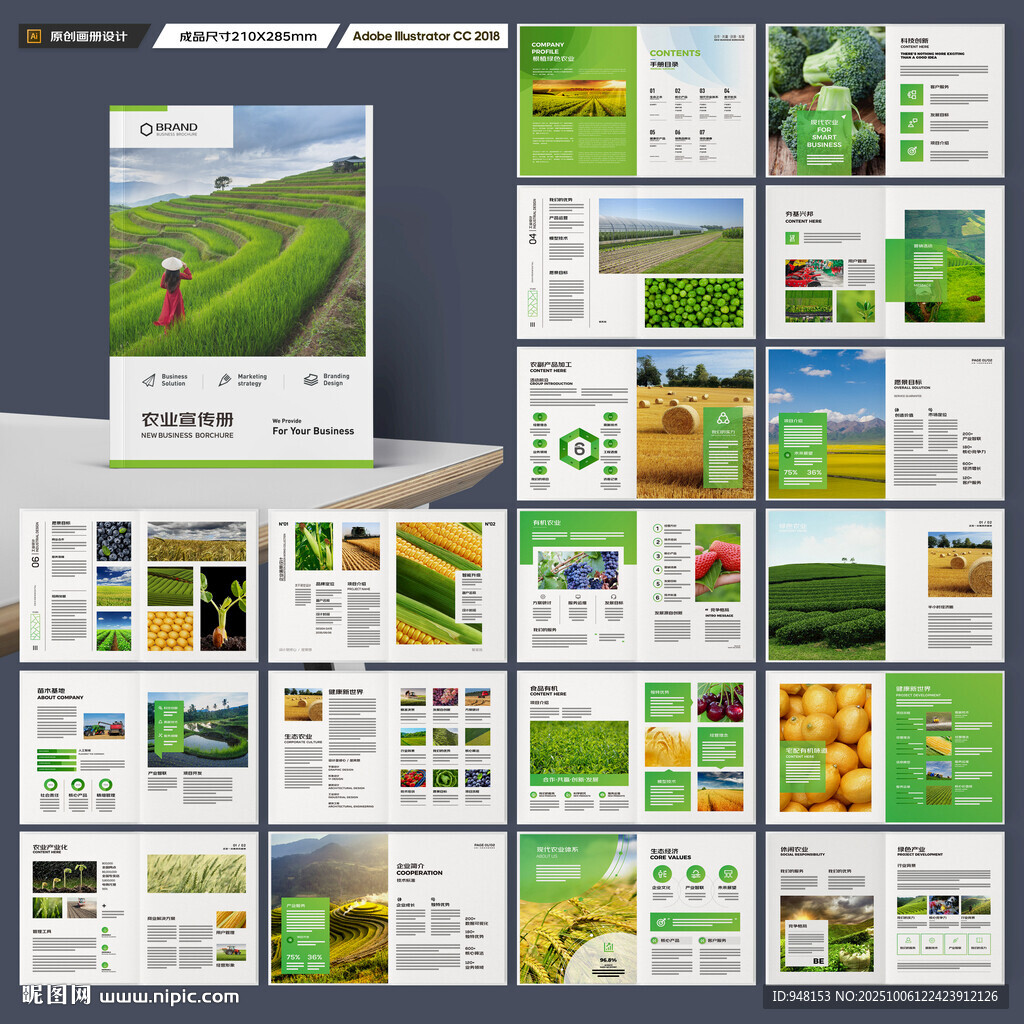The width and height of the screenshot is (1024, 1024).
Task: Click the small green square icon under 夯基兴邦
Action: (x=792, y=238)
